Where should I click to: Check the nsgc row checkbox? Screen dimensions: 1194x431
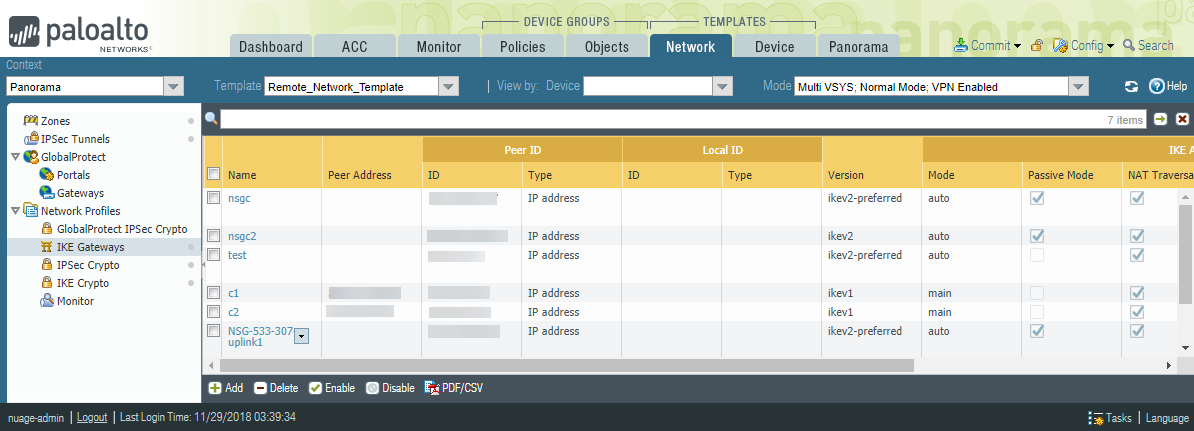[x=214, y=198]
